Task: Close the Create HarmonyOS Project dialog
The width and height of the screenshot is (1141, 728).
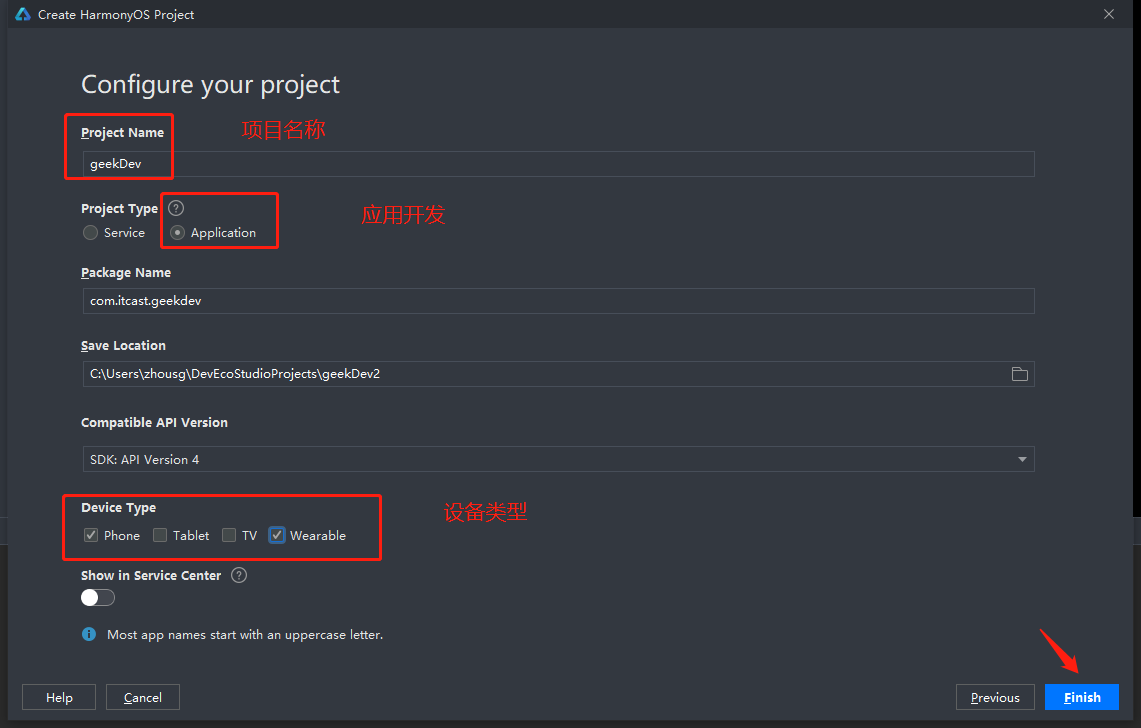Action: 1108,14
